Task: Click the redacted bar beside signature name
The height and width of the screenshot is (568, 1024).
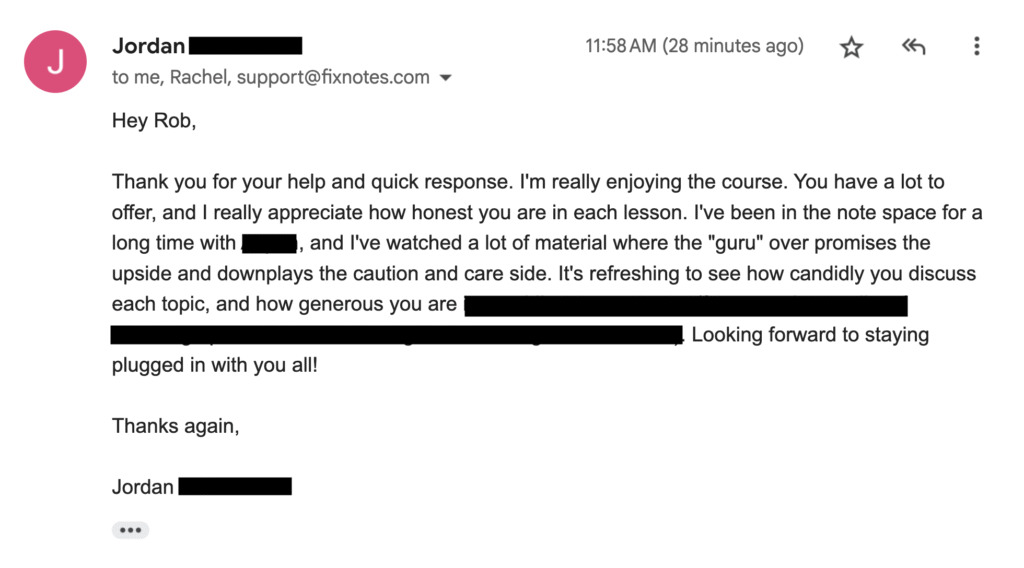Action: 235,487
